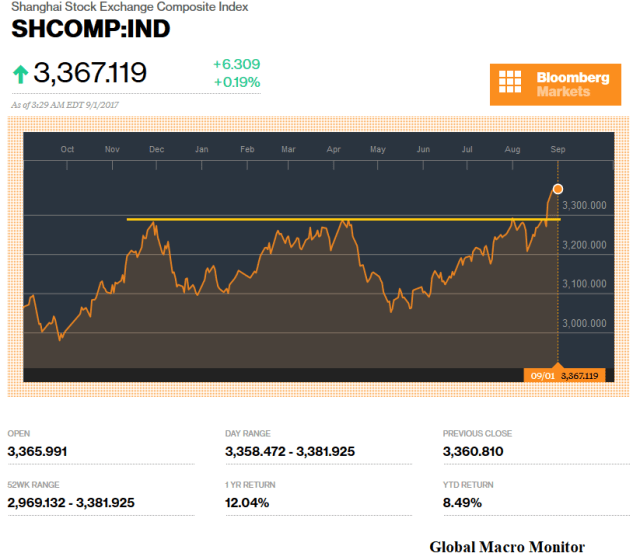Click the green up arrow icon

(20, 74)
